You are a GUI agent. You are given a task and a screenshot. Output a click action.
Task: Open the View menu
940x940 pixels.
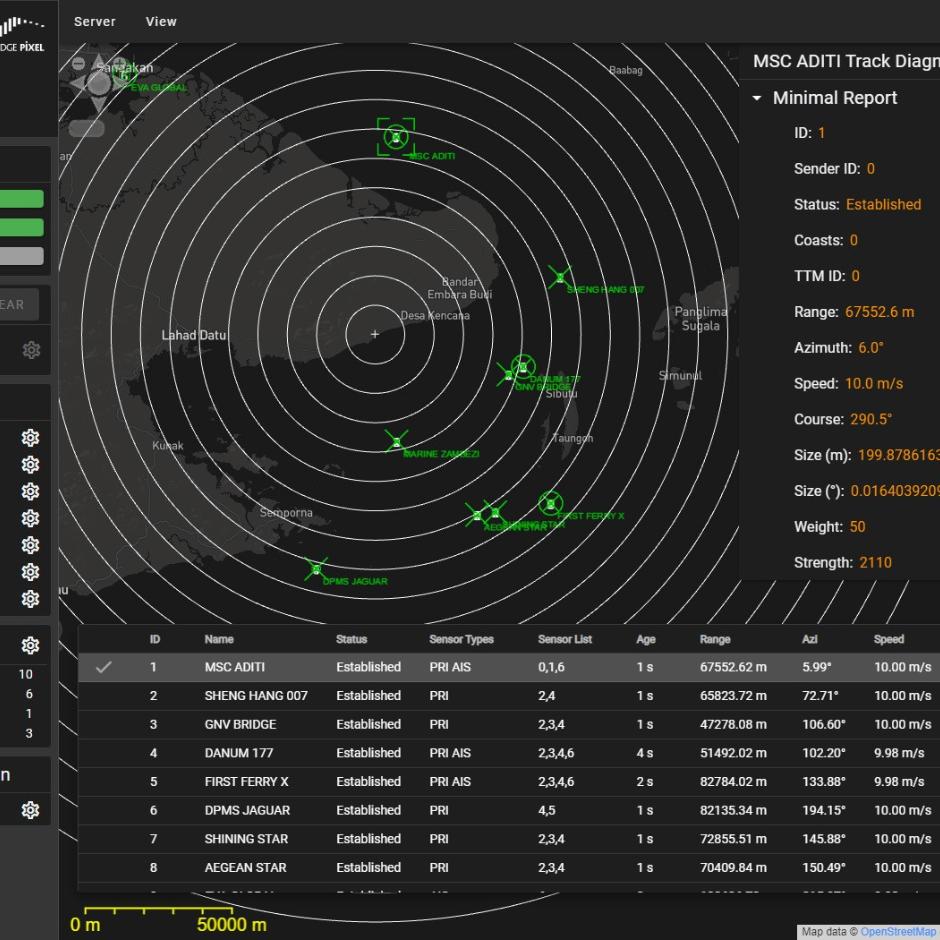click(x=161, y=22)
